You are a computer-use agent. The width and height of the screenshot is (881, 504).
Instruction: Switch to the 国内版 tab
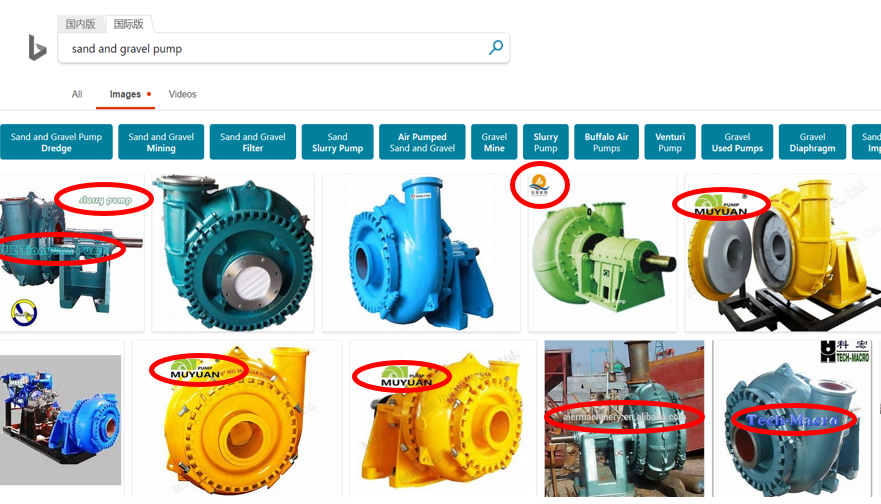tap(80, 24)
